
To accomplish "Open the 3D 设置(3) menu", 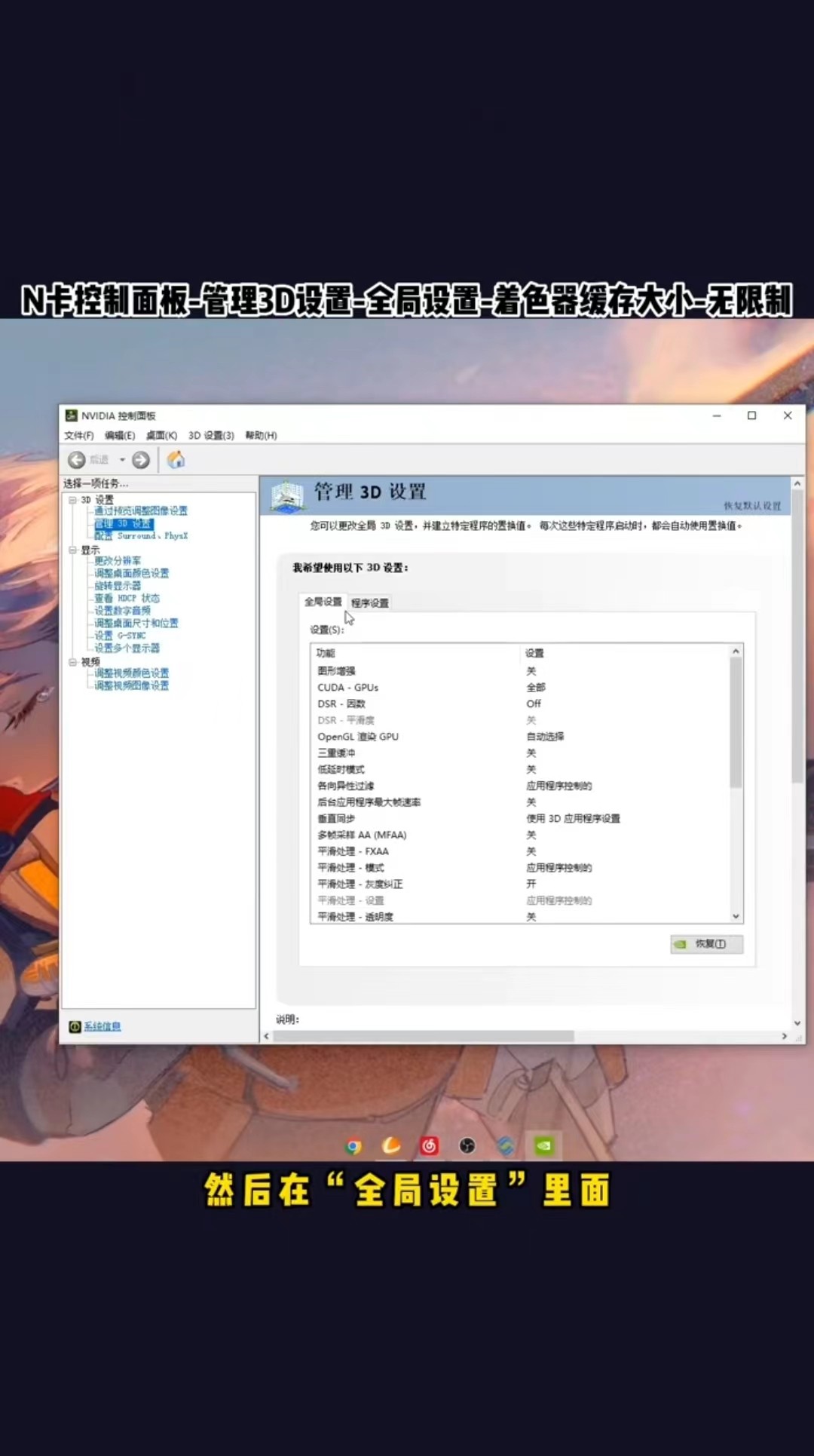I will 211,435.
